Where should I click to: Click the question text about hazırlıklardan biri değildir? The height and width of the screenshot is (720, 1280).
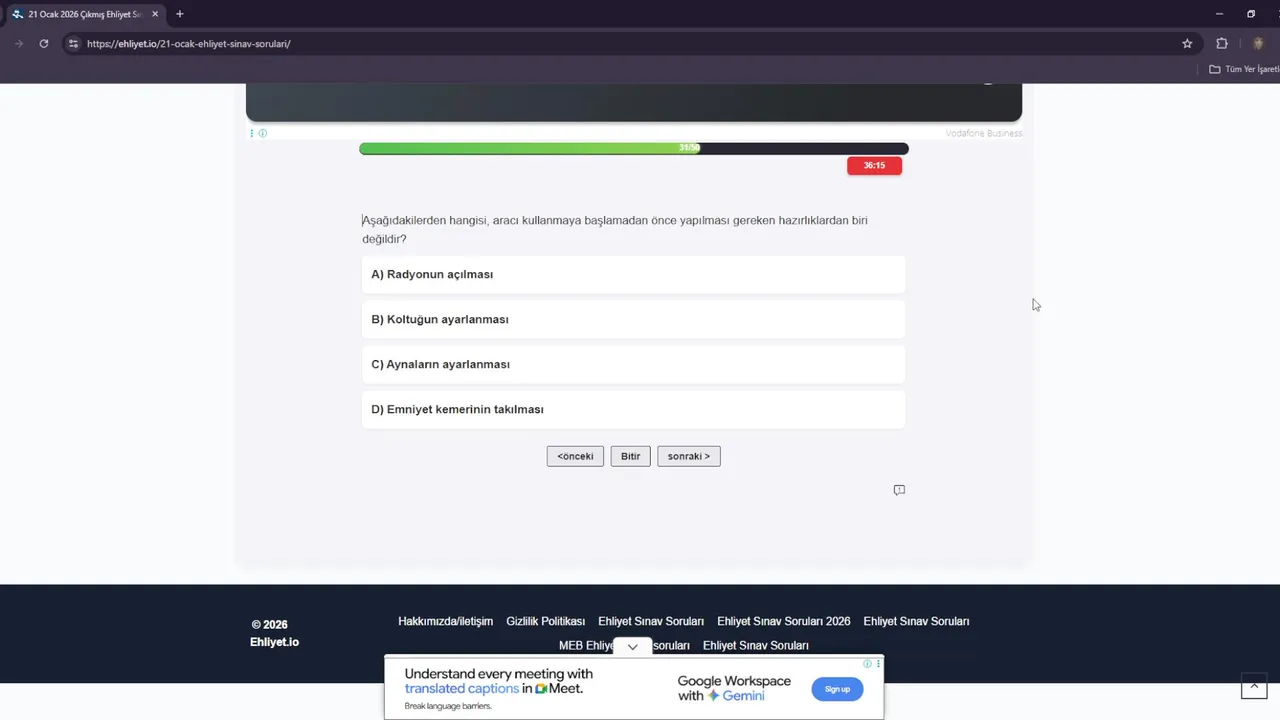[615, 230]
